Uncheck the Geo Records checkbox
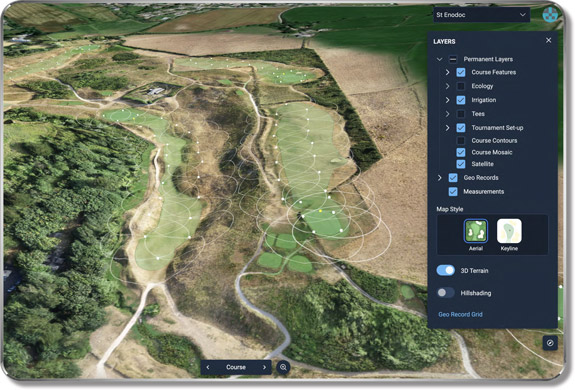This screenshot has width=575, height=390. click(x=453, y=178)
